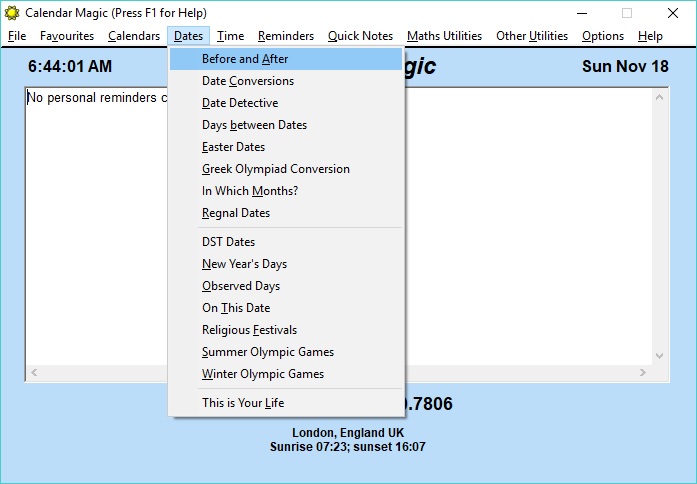Select Days between Dates option
This screenshot has width=697, height=484.
tap(254, 125)
